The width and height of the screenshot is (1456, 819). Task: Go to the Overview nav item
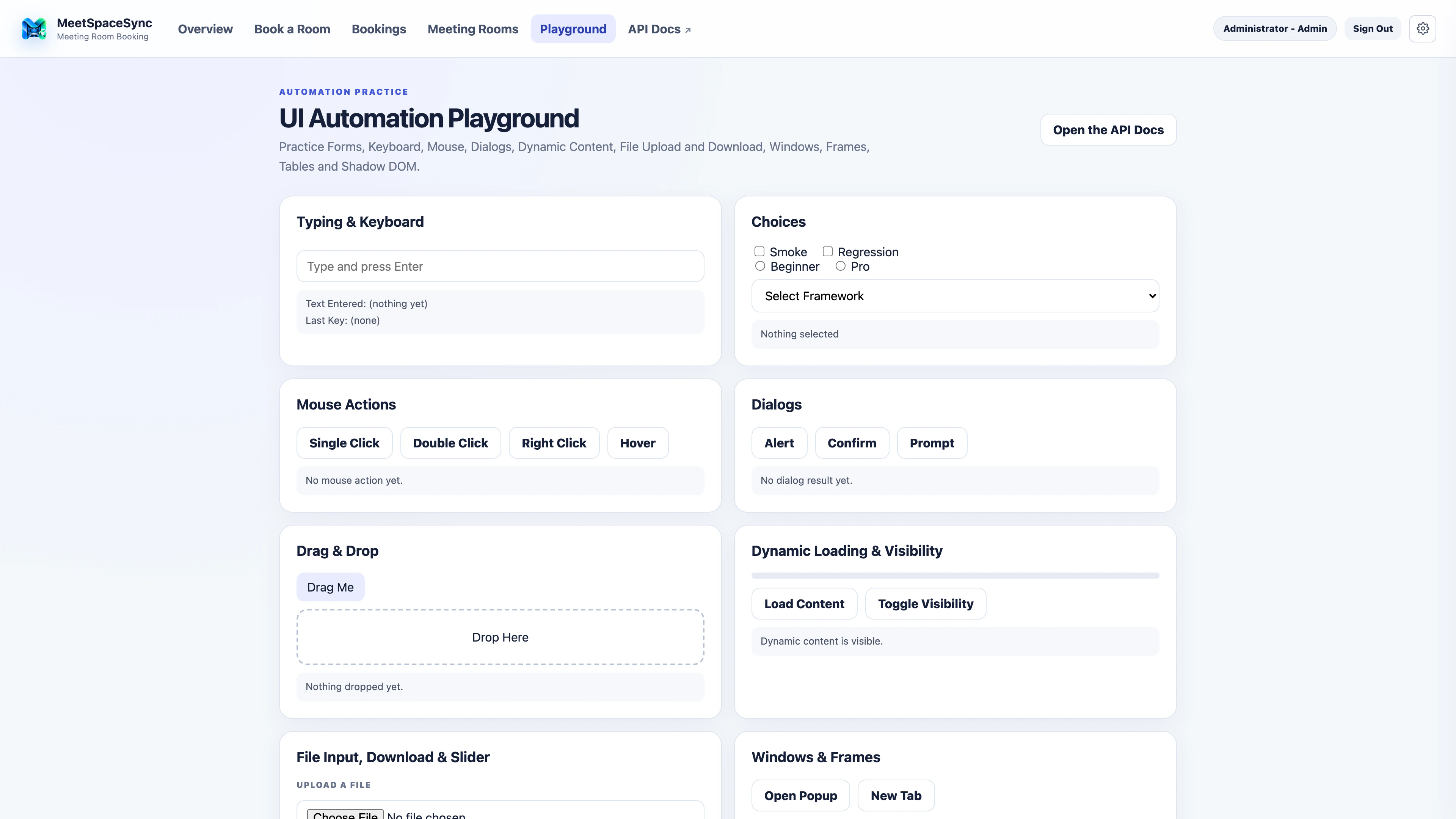[x=205, y=29]
